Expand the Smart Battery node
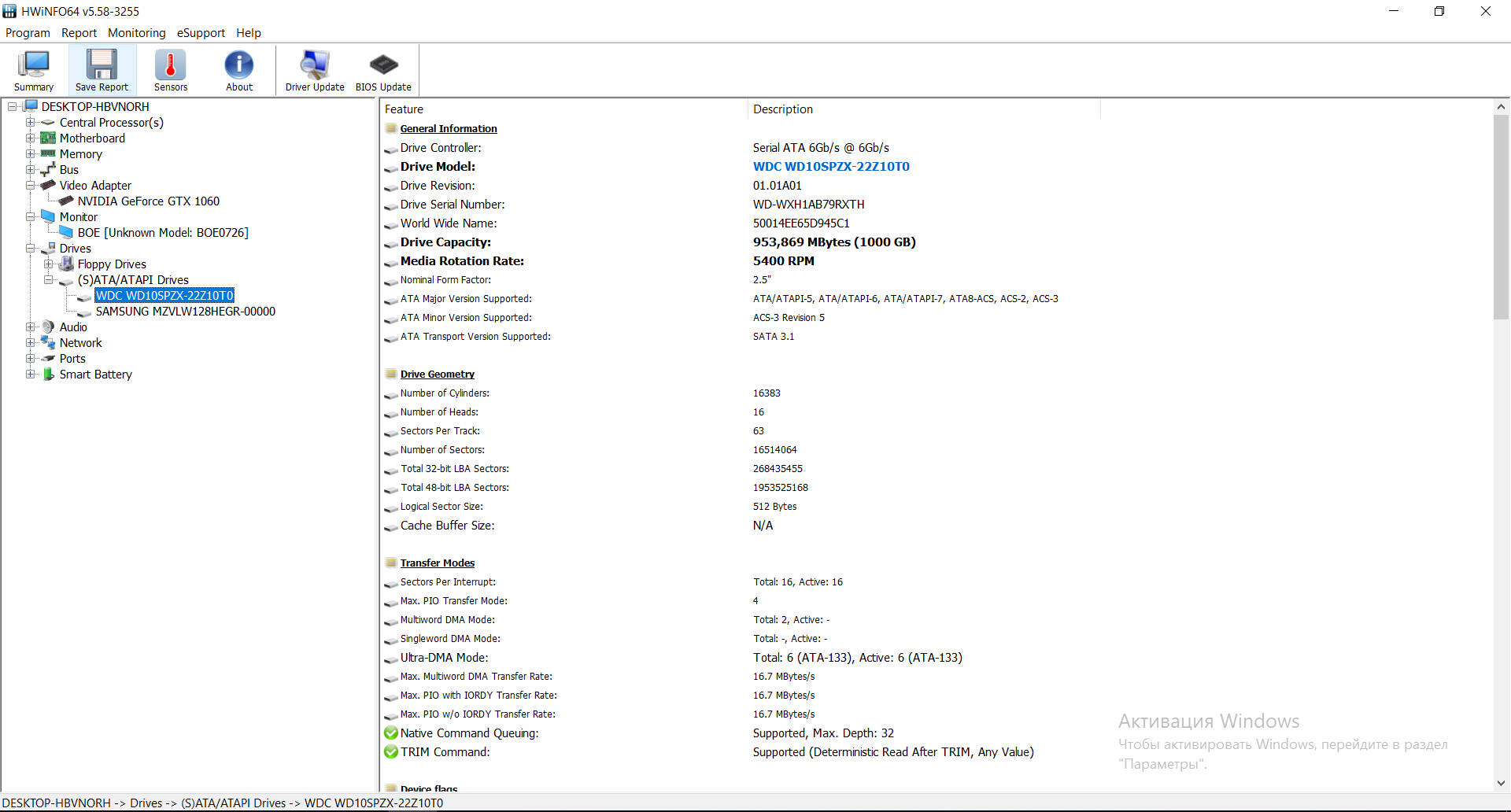Viewport: 1511px width, 812px height. coord(30,375)
